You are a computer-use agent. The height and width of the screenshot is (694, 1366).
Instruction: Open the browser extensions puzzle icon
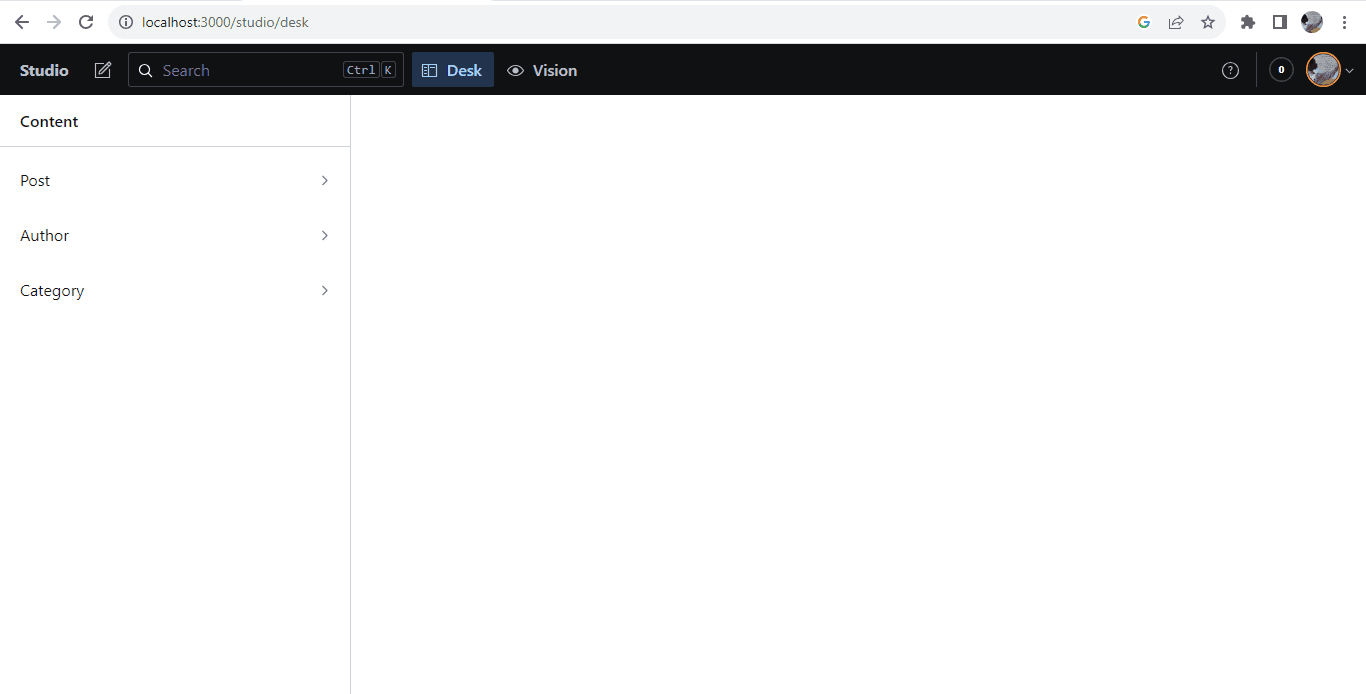pos(1247,22)
